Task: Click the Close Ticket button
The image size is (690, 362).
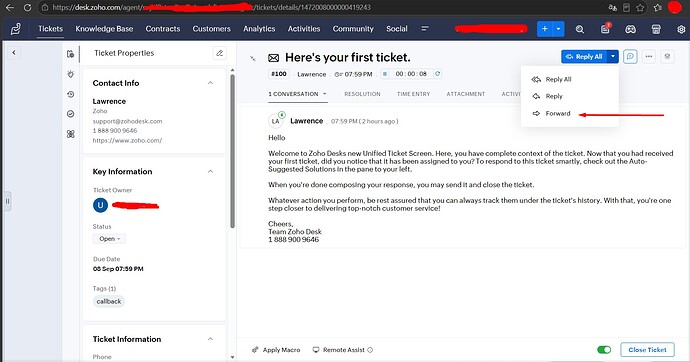Action: click(647, 350)
